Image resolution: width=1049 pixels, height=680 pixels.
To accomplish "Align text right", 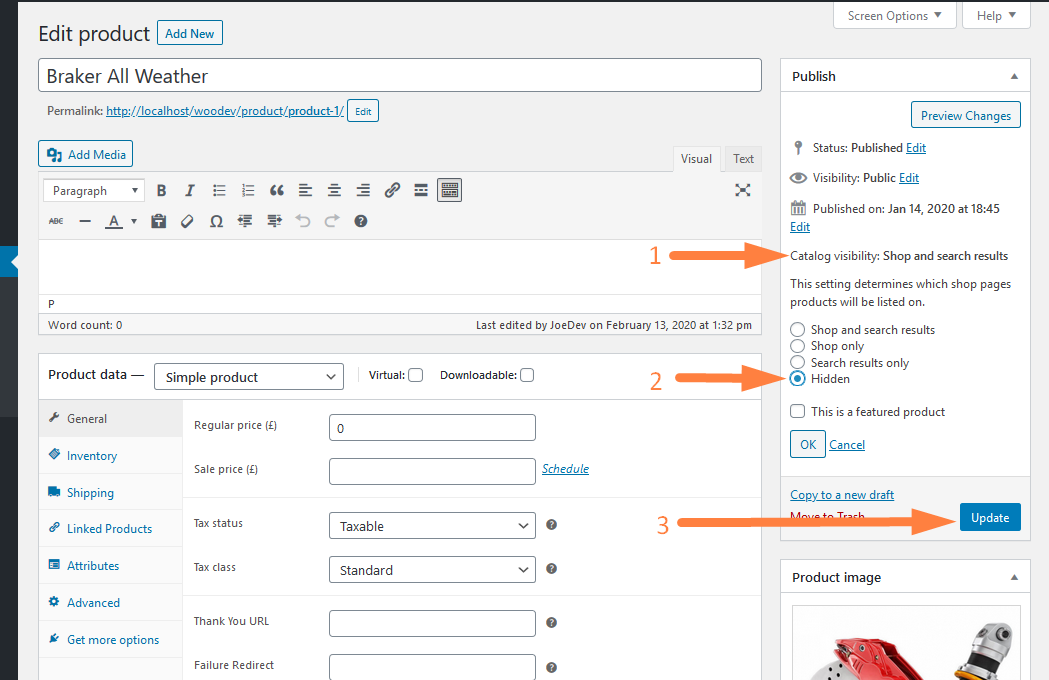I will coord(363,191).
